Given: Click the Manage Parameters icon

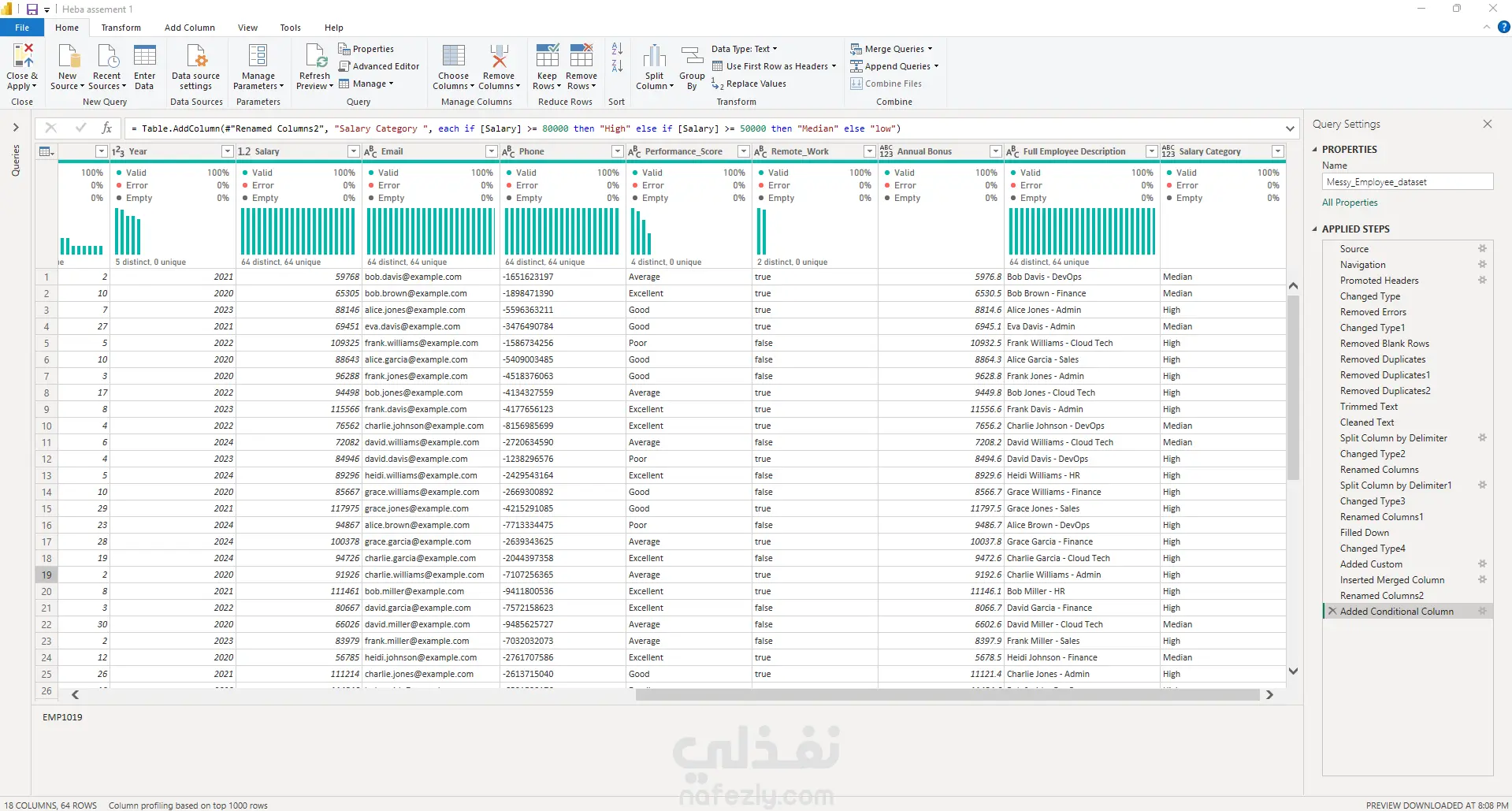Looking at the screenshot, I should coord(258,56).
